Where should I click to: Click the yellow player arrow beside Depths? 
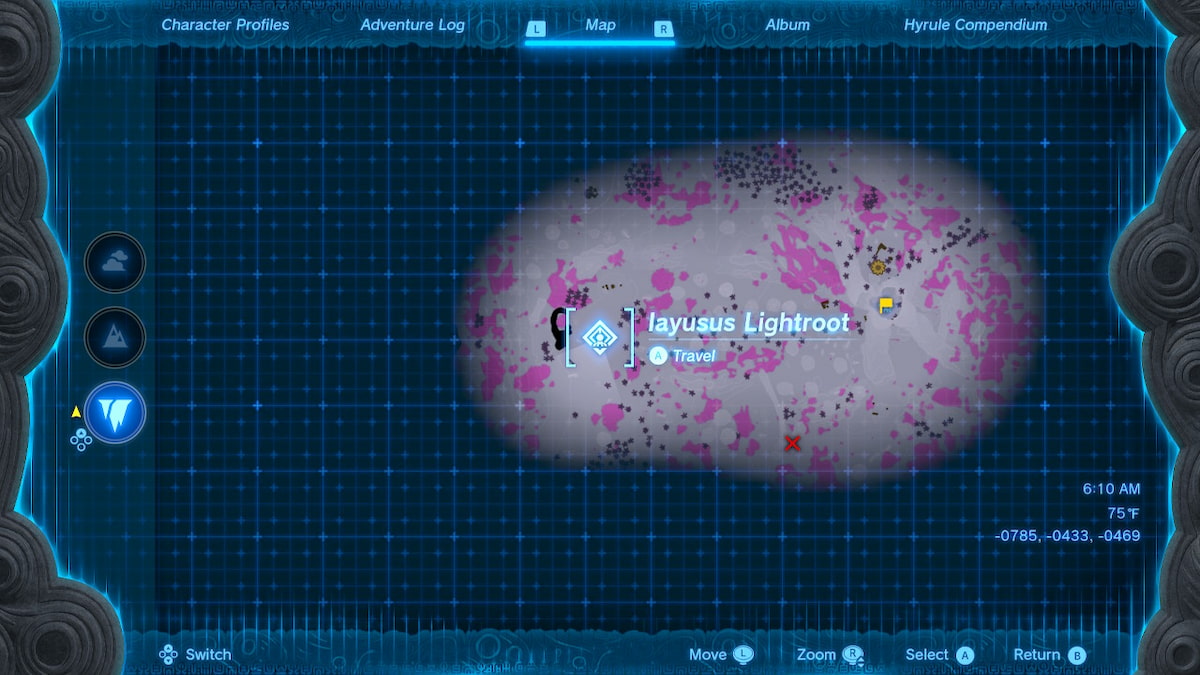point(76,411)
